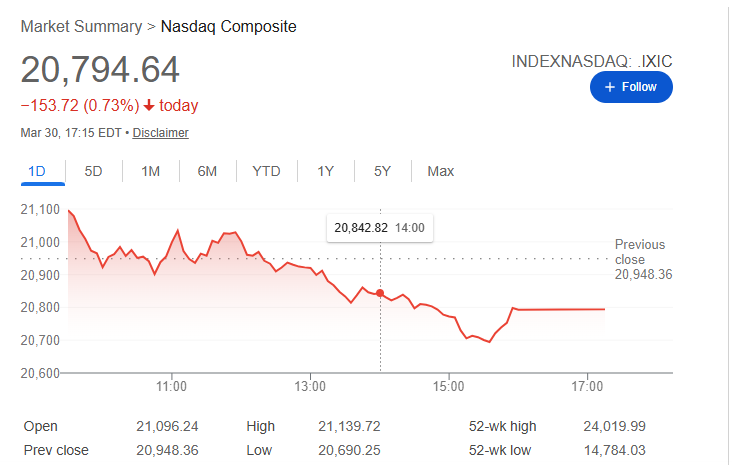Click the Previous close label on chart
The width and height of the screenshot is (732, 465).
tap(640, 252)
